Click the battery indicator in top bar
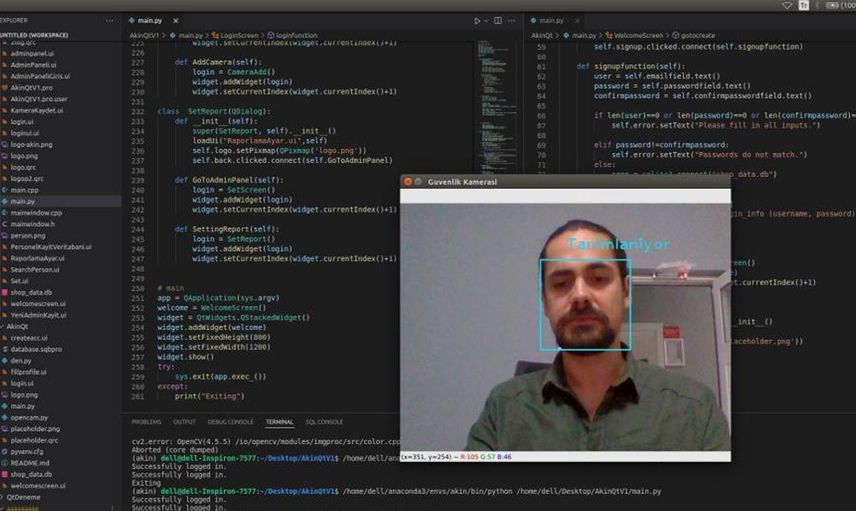856x511 pixels. [x=833, y=5]
